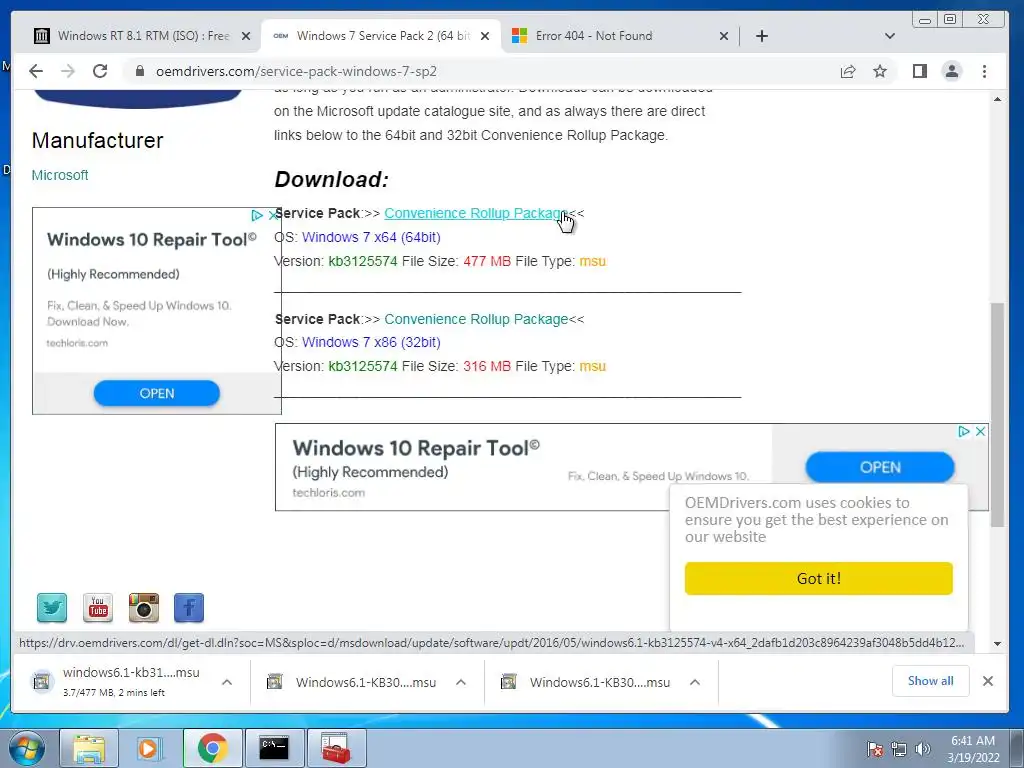Viewport: 1024px width, 768px height.
Task: Download 32bit Convenience Rollup Package link
Action: (x=476, y=319)
